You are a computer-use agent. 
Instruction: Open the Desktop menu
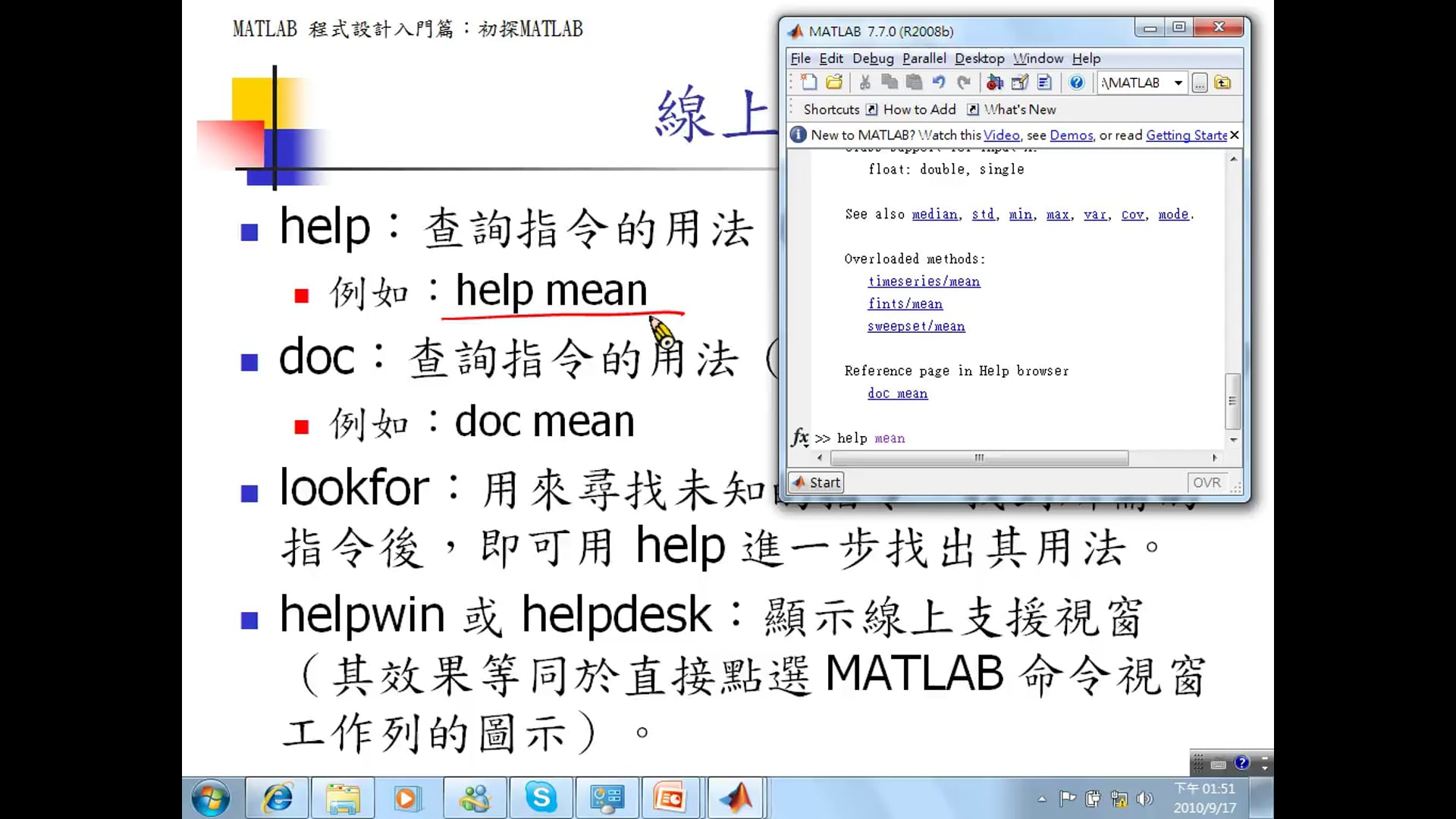tap(979, 58)
